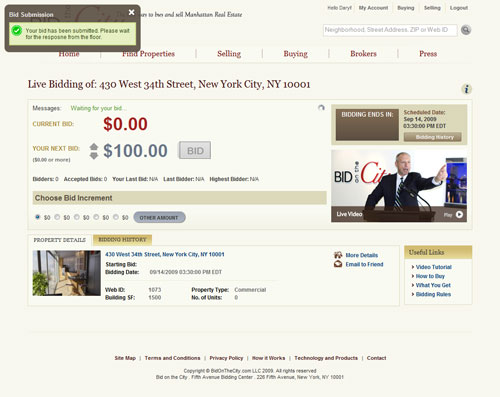
Task: Play the Live Video
Action: click(x=459, y=215)
